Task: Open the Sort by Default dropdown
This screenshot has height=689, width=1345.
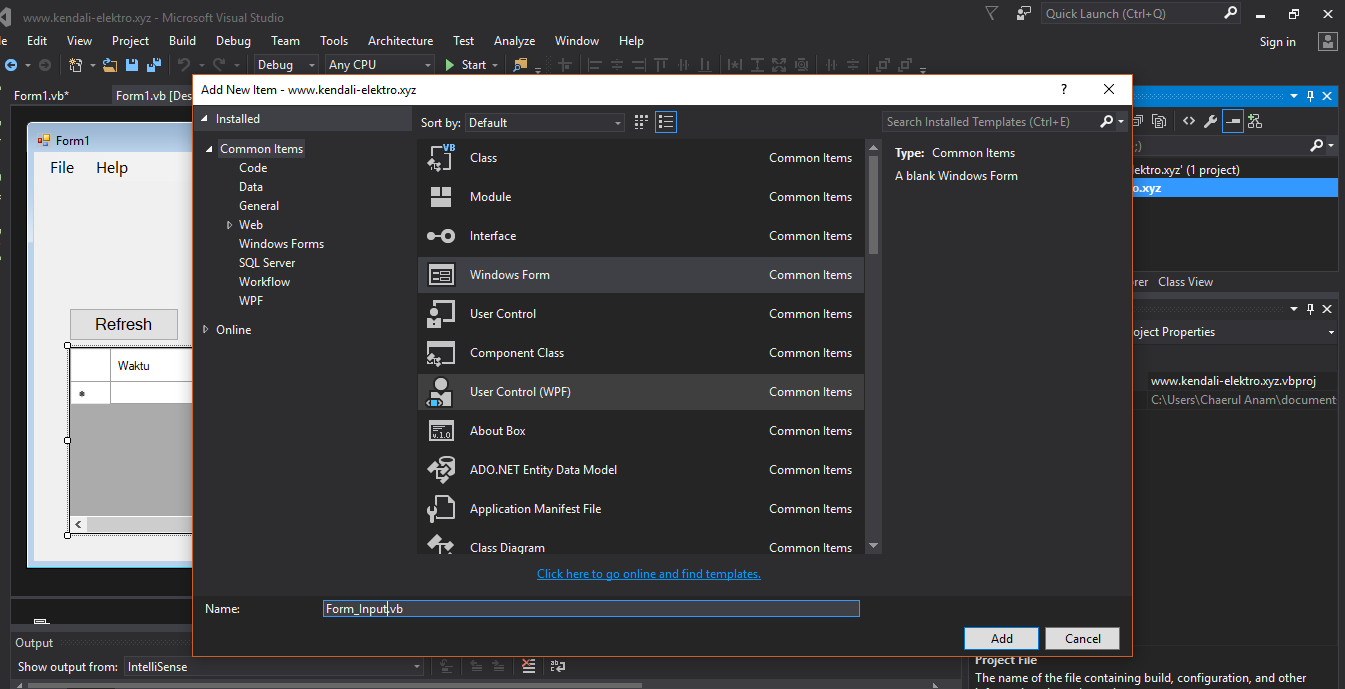Action: coord(545,122)
